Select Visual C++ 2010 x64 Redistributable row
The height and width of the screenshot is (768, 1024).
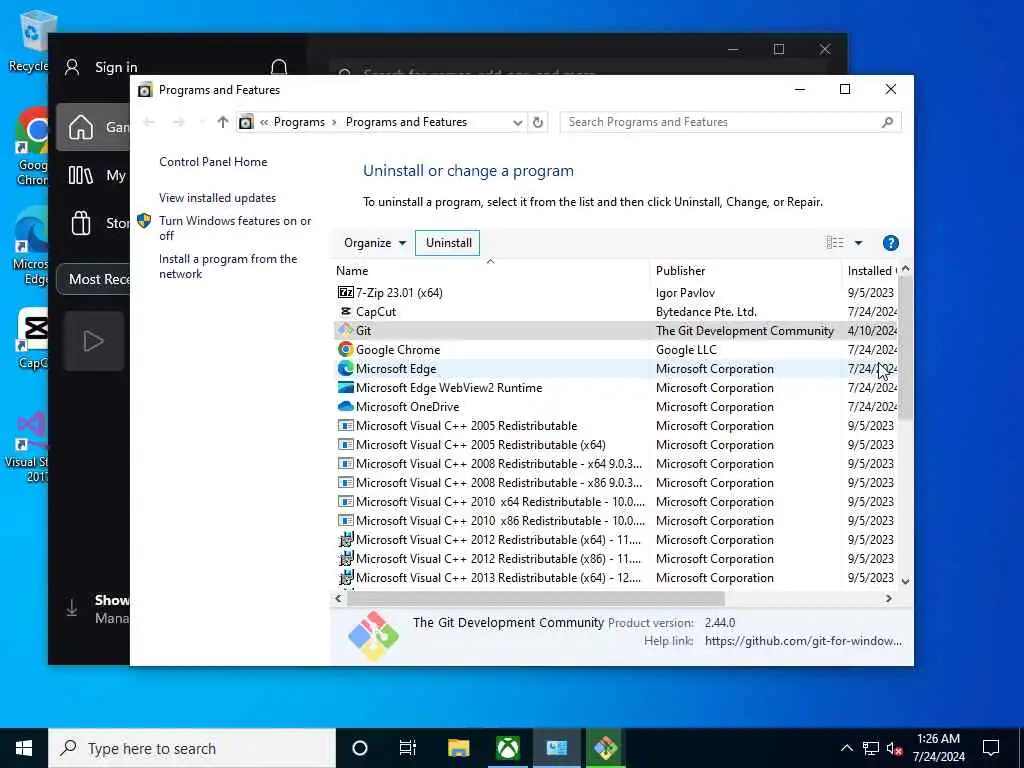pyautogui.click(x=614, y=502)
